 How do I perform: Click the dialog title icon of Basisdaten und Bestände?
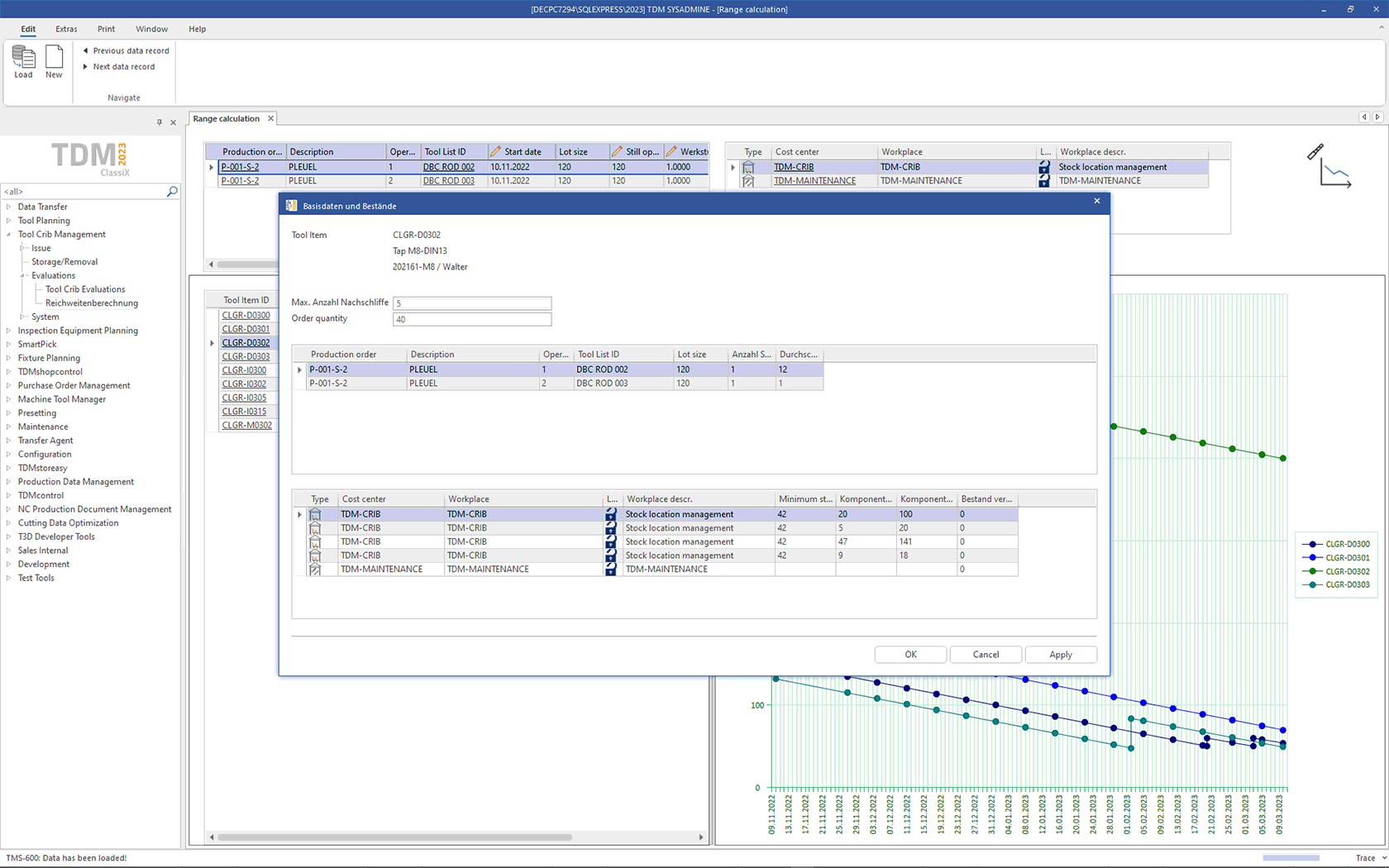(291, 206)
